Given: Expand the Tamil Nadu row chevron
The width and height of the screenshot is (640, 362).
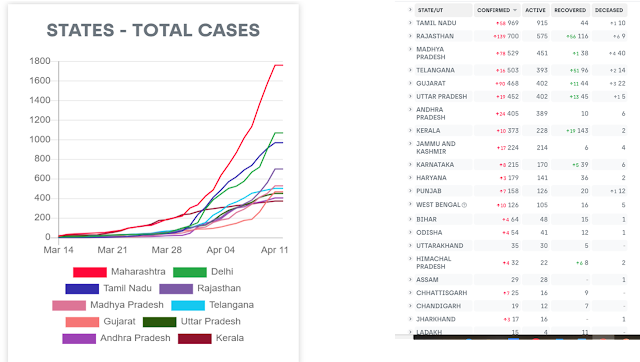Looking at the screenshot, I should point(410,23).
